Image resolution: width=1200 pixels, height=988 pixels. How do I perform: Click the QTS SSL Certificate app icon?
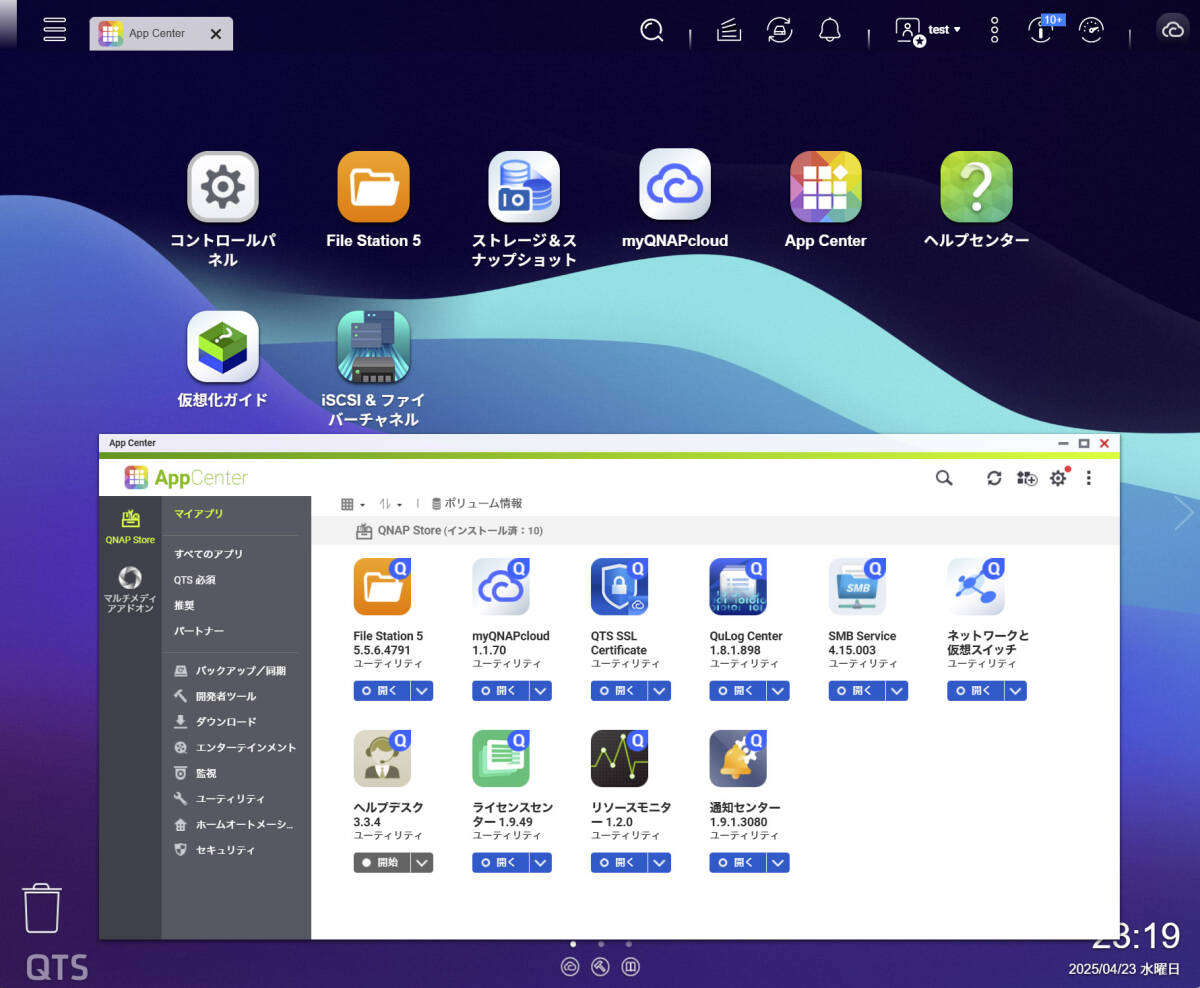pyautogui.click(x=620, y=586)
